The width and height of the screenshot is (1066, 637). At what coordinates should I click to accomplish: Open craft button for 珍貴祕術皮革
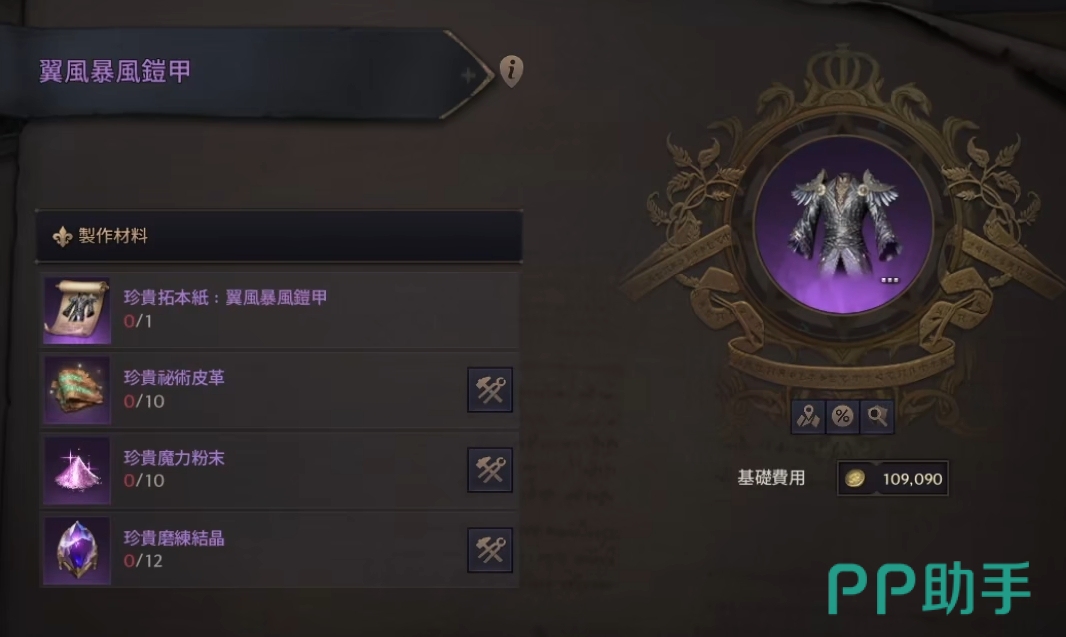pyautogui.click(x=490, y=390)
